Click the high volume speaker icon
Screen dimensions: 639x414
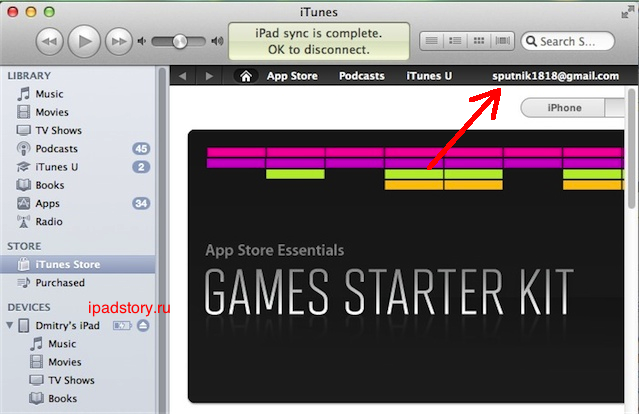point(217,41)
